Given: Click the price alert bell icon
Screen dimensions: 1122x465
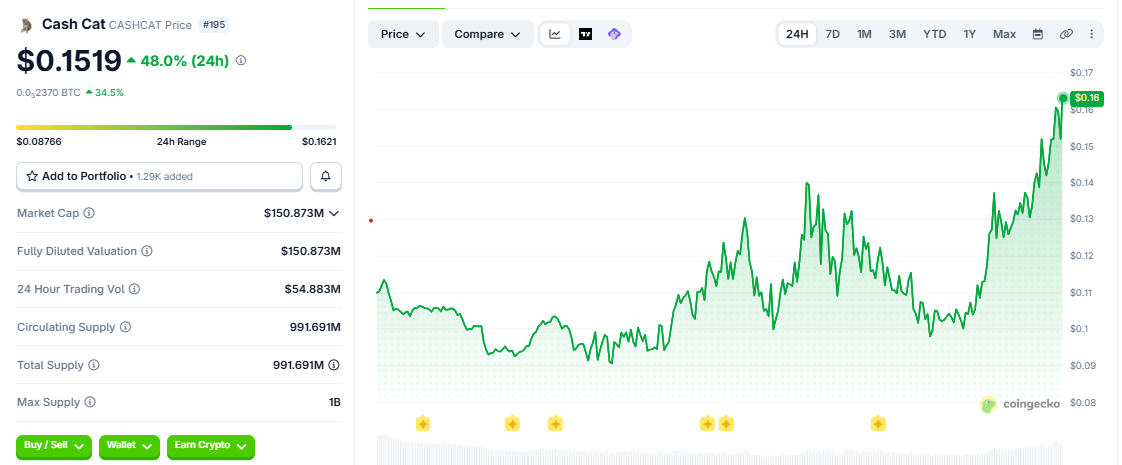Looking at the screenshot, I should click(x=326, y=176).
